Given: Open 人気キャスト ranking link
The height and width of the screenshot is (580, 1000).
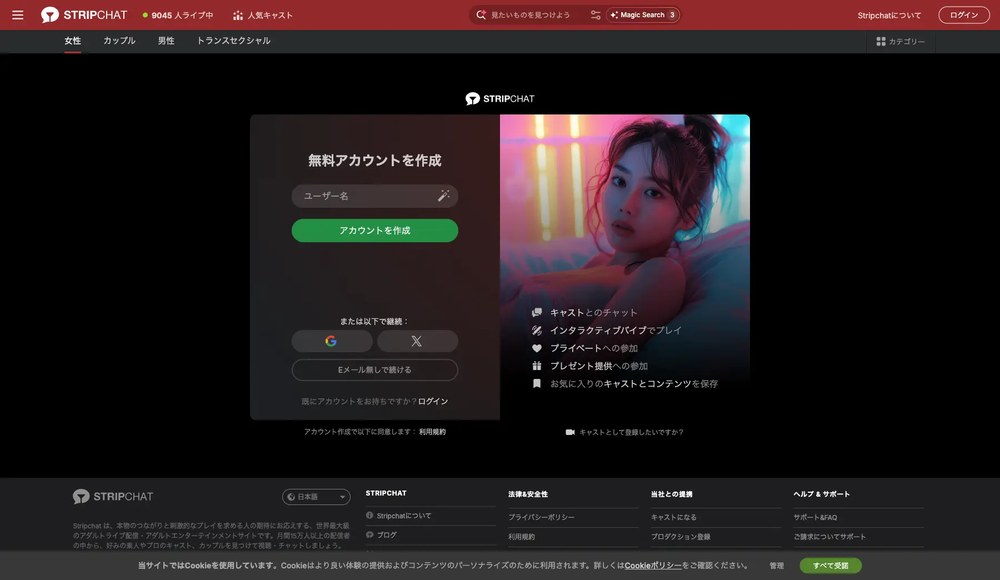Looking at the screenshot, I should 263,15.
